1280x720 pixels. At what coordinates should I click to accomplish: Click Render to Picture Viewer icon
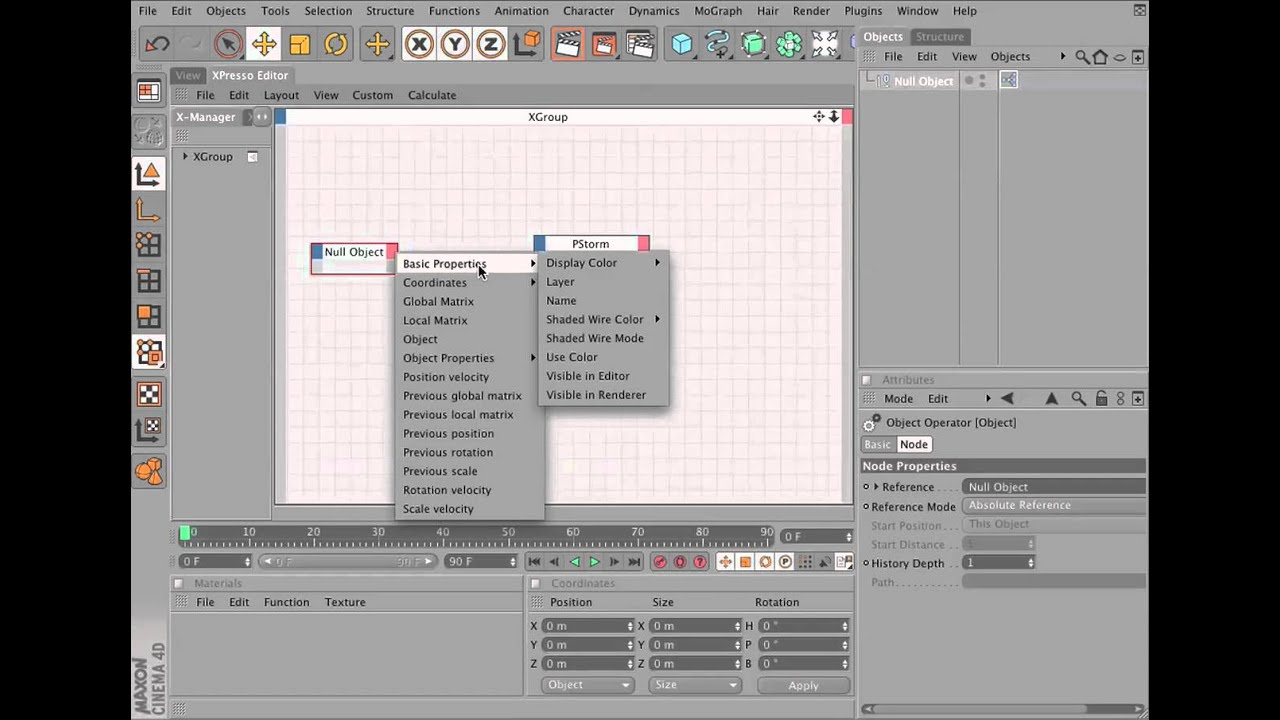coord(604,44)
